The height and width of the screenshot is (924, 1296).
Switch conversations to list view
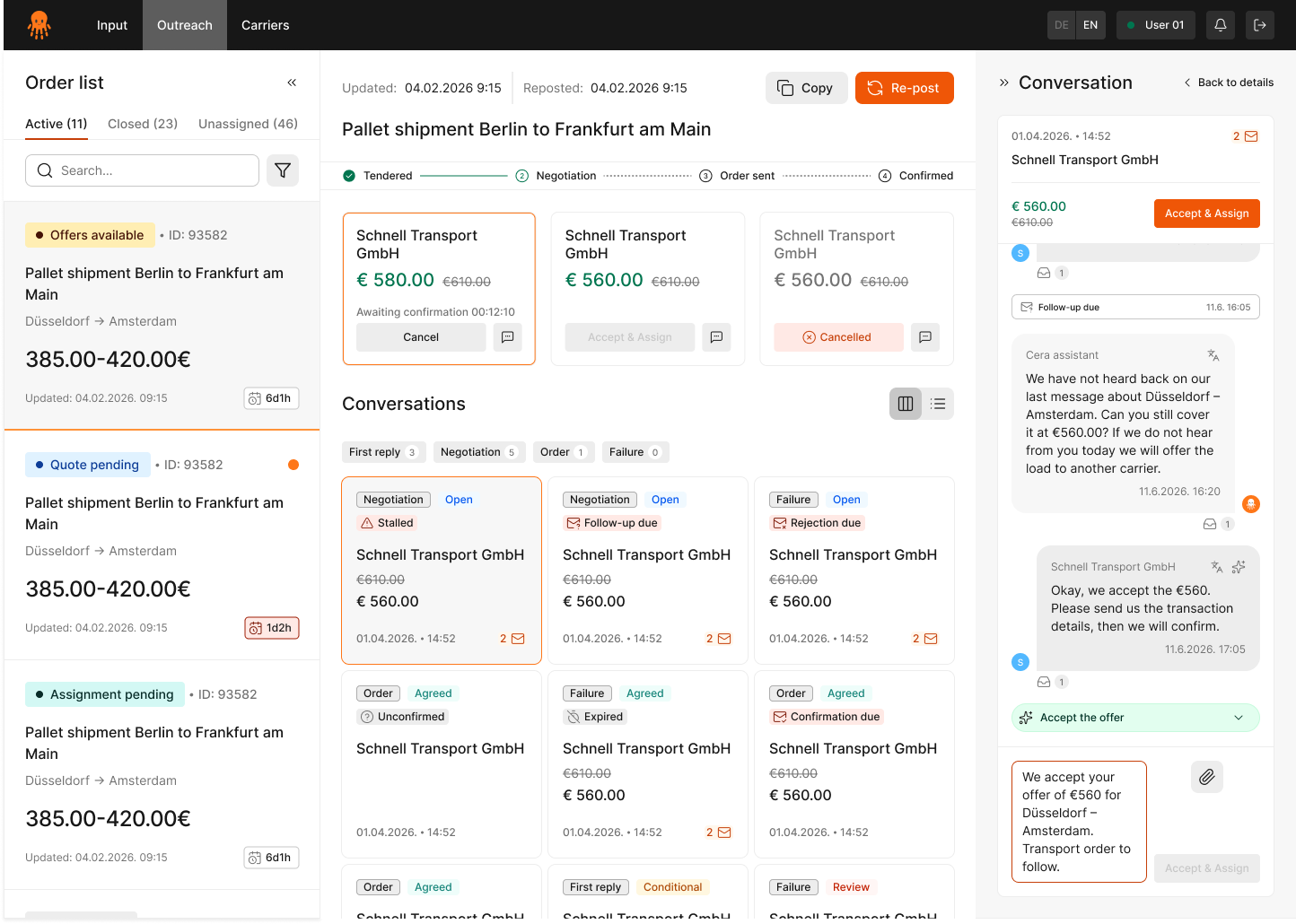pyautogui.click(x=938, y=404)
